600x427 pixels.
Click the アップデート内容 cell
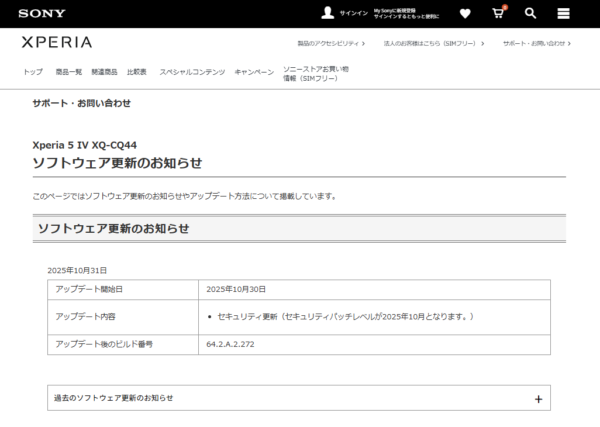[x=123, y=317]
